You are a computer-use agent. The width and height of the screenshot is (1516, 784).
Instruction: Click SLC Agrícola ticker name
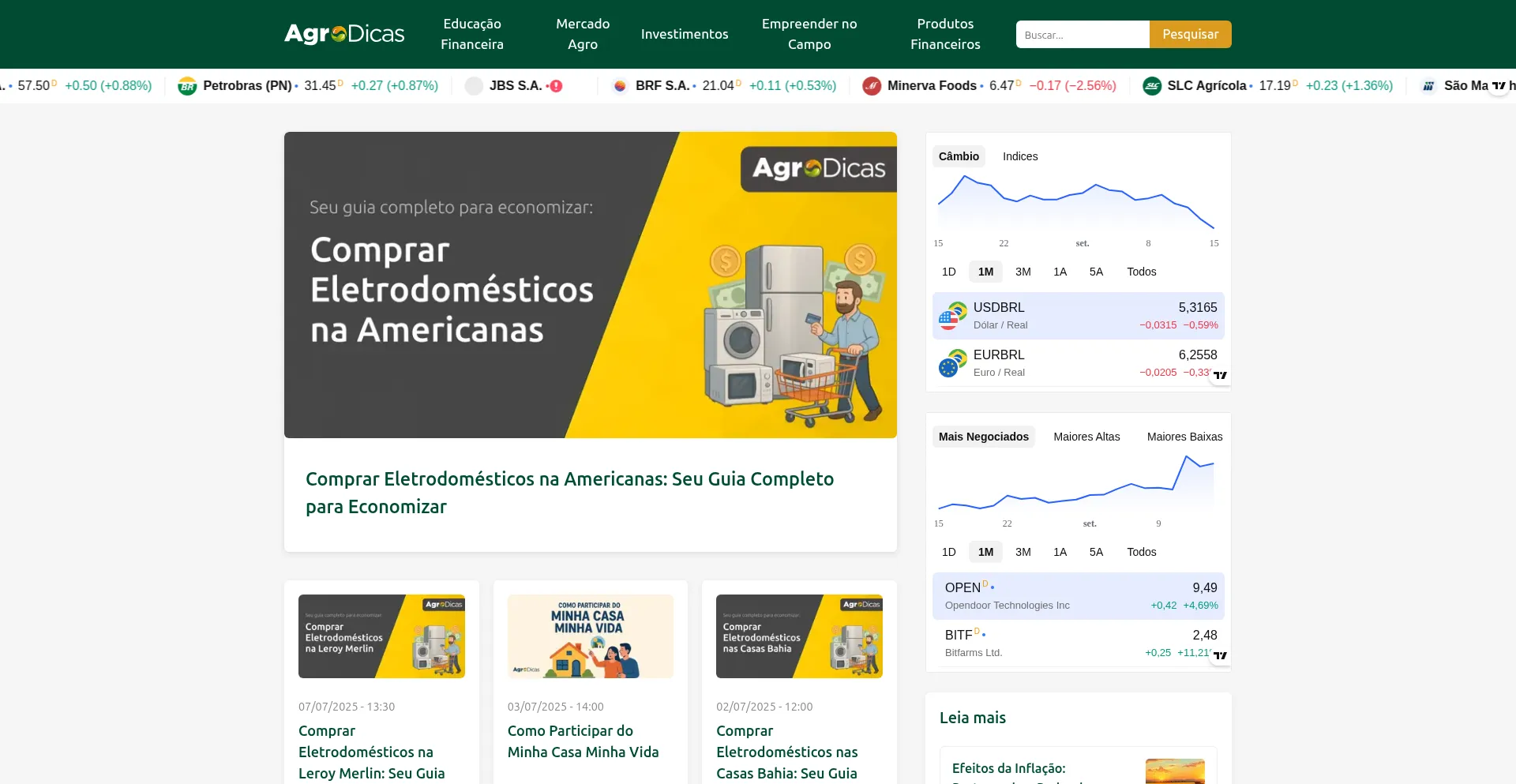click(1206, 86)
